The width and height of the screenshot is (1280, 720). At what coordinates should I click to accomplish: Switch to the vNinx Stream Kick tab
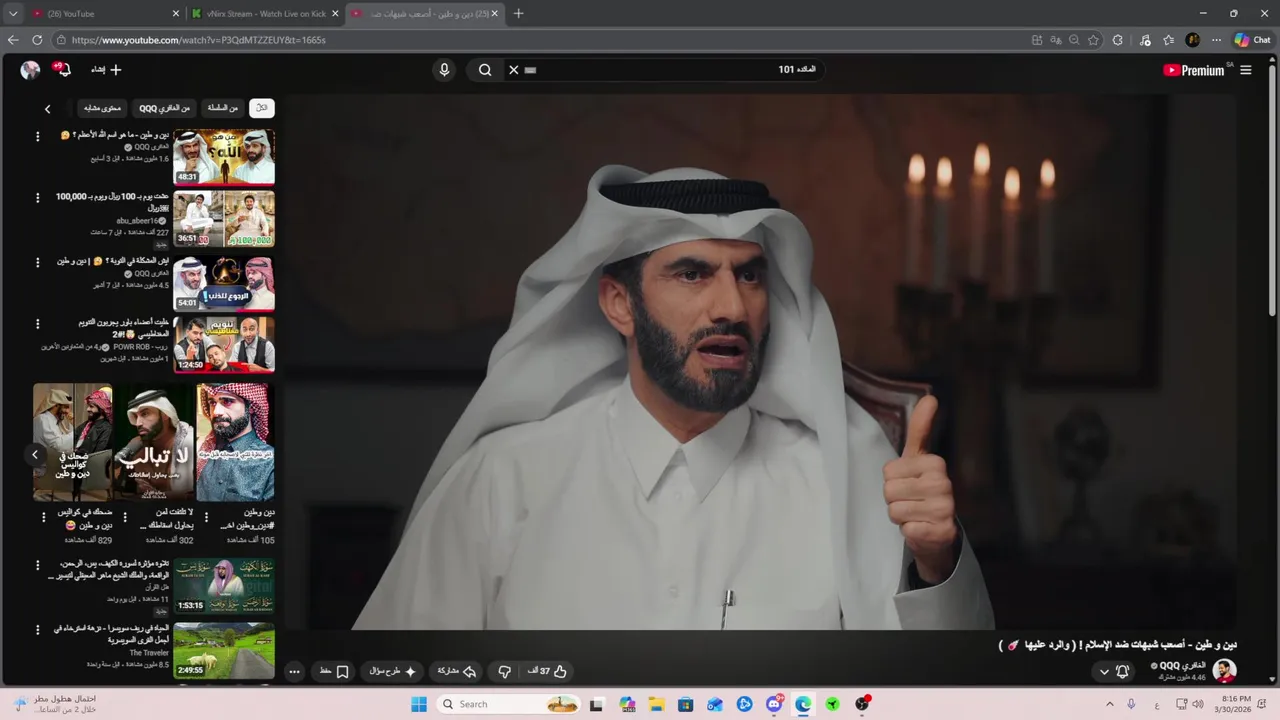pyautogui.click(x=265, y=14)
